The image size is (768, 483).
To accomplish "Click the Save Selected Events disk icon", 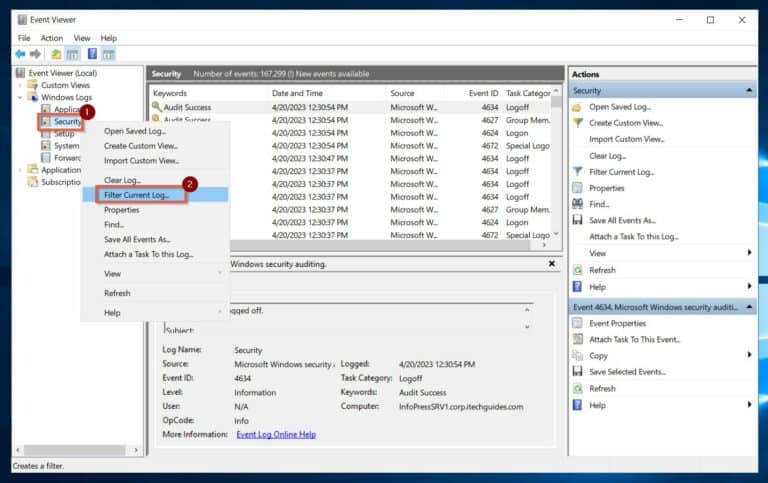I will [577, 372].
